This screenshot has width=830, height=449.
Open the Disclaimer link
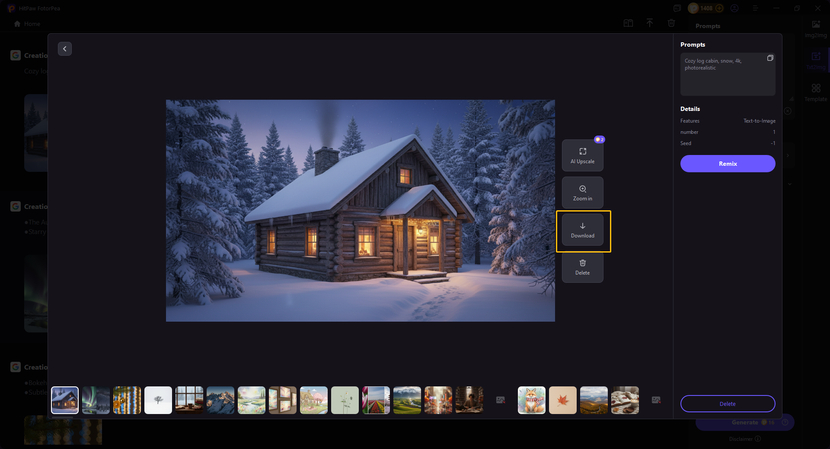click(x=745, y=439)
